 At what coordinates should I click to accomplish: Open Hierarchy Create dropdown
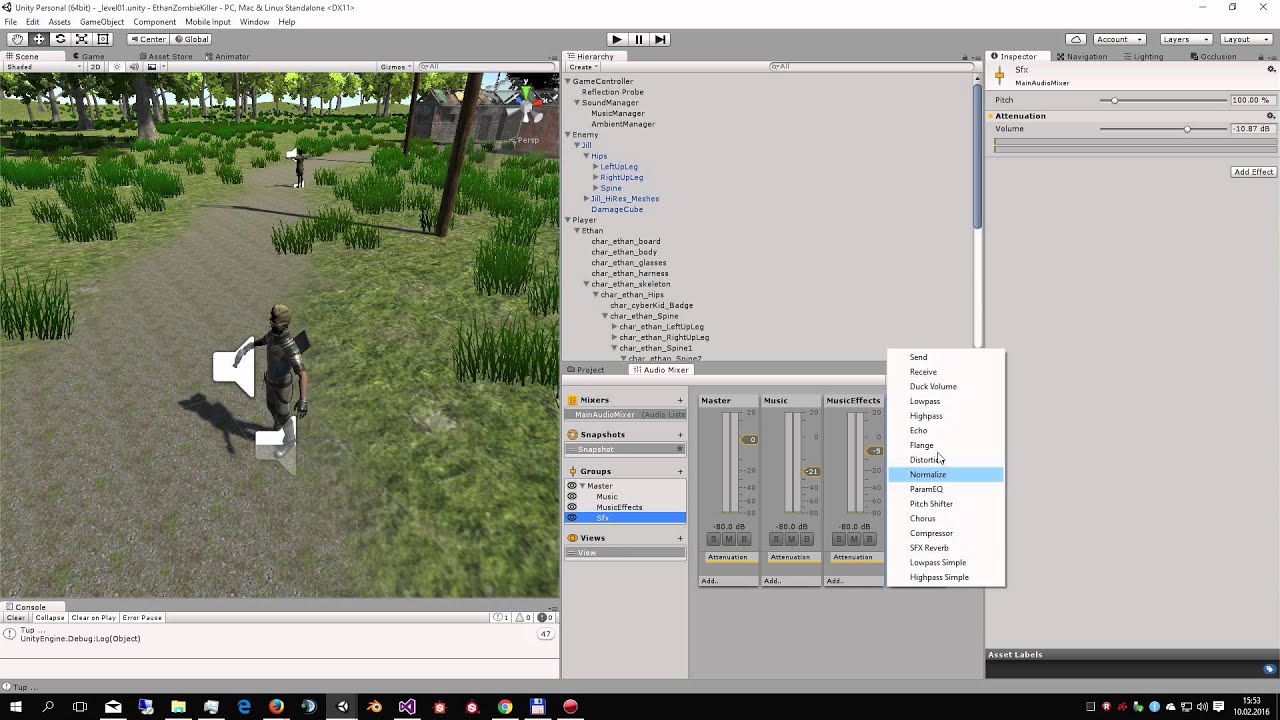(x=583, y=67)
